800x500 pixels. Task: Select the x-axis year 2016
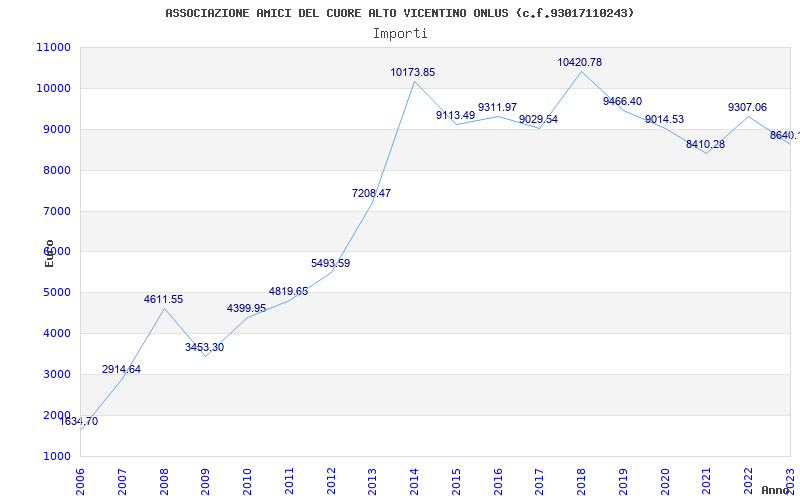pos(498,482)
